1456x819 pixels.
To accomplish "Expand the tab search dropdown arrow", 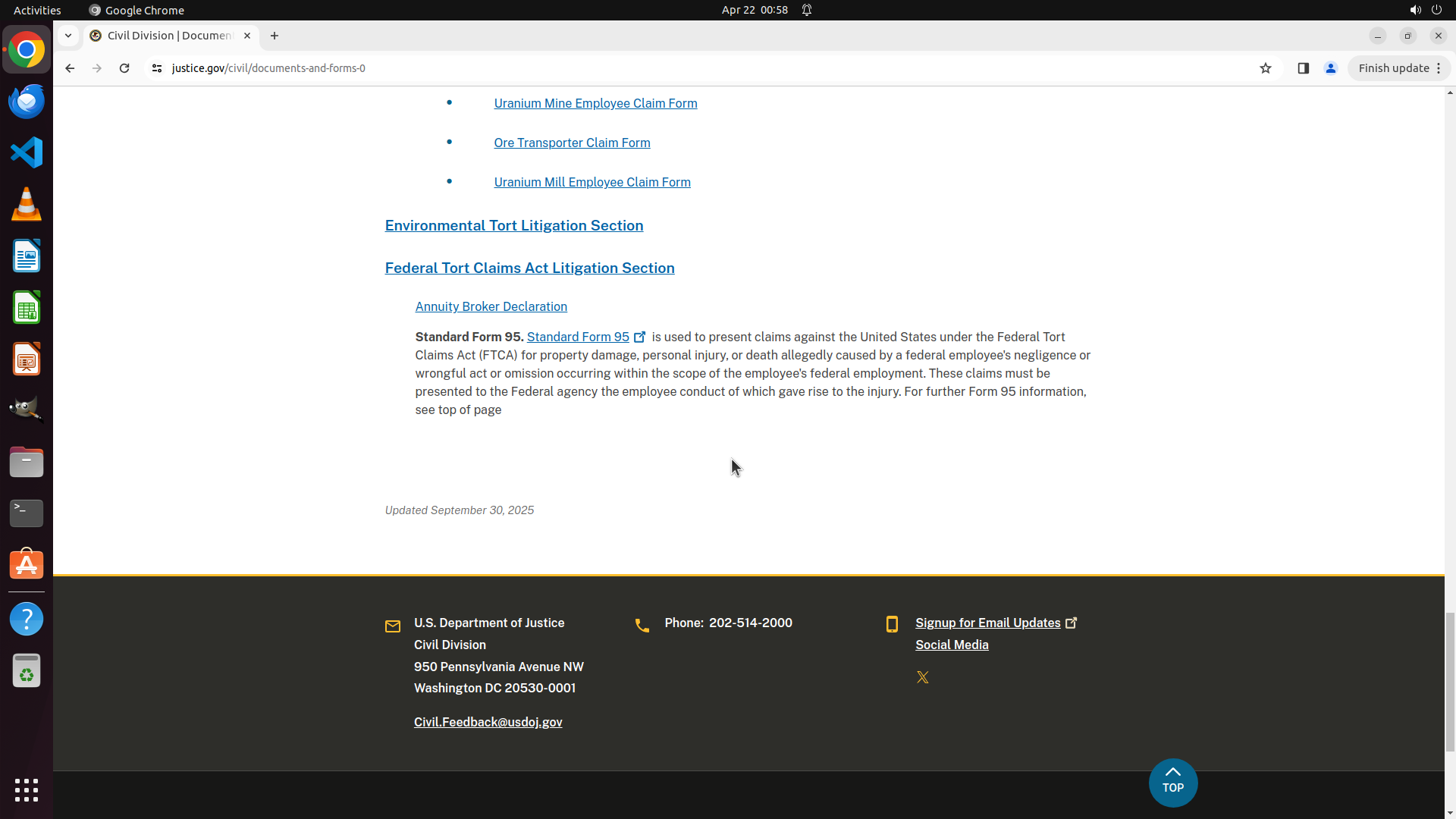I will click(x=68, y=36).
